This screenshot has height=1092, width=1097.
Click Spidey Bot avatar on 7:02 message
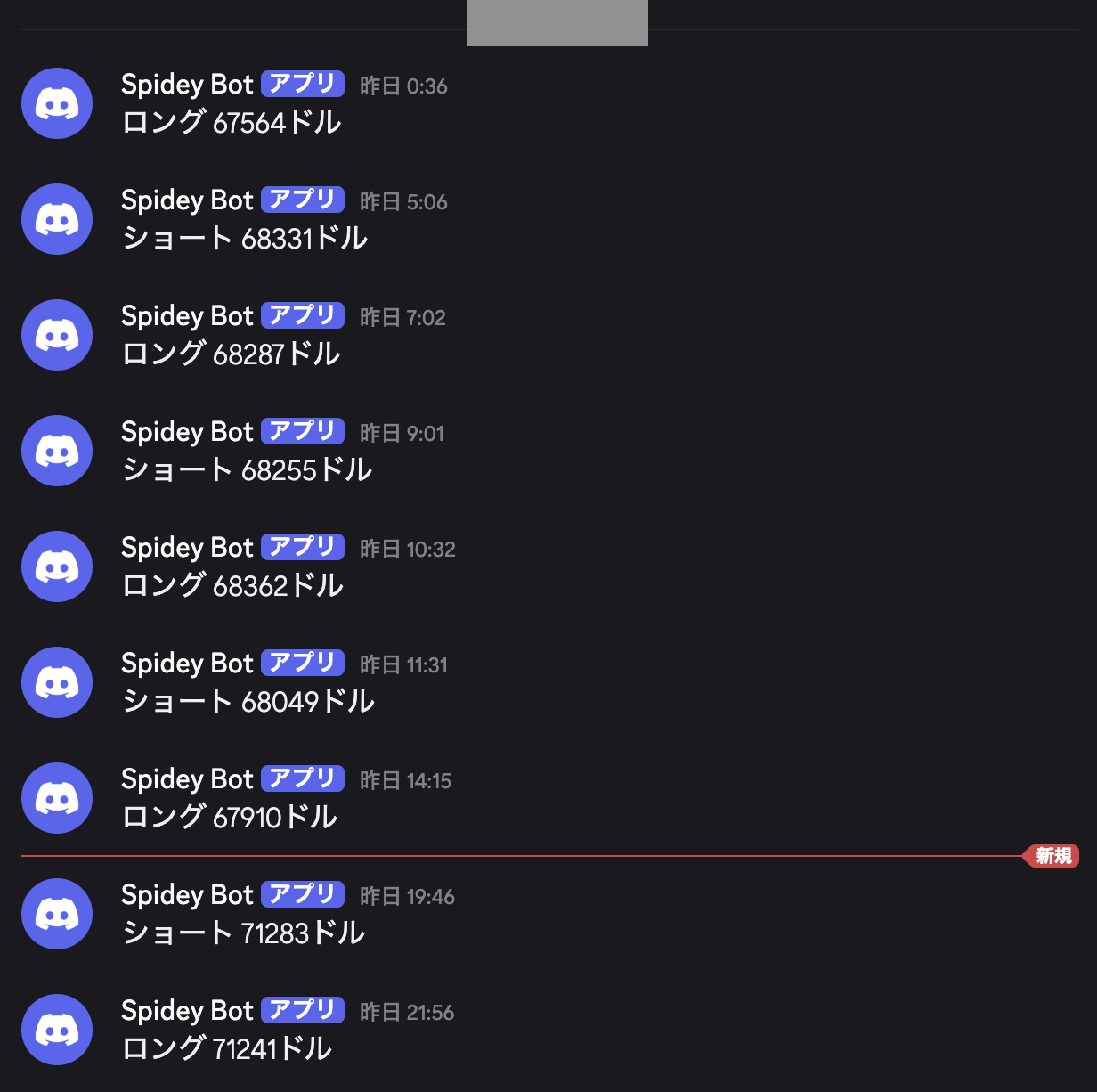[57, 335]
